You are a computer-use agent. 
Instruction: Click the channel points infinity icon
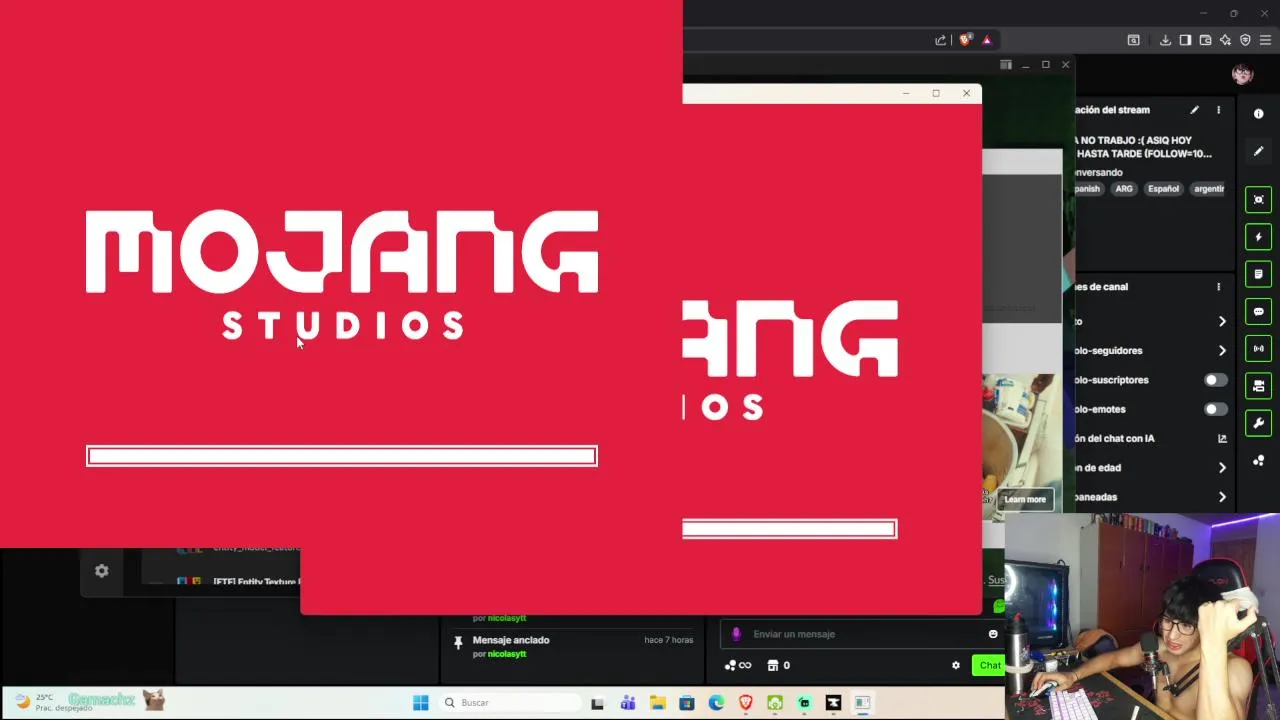[x=738, y=665]
